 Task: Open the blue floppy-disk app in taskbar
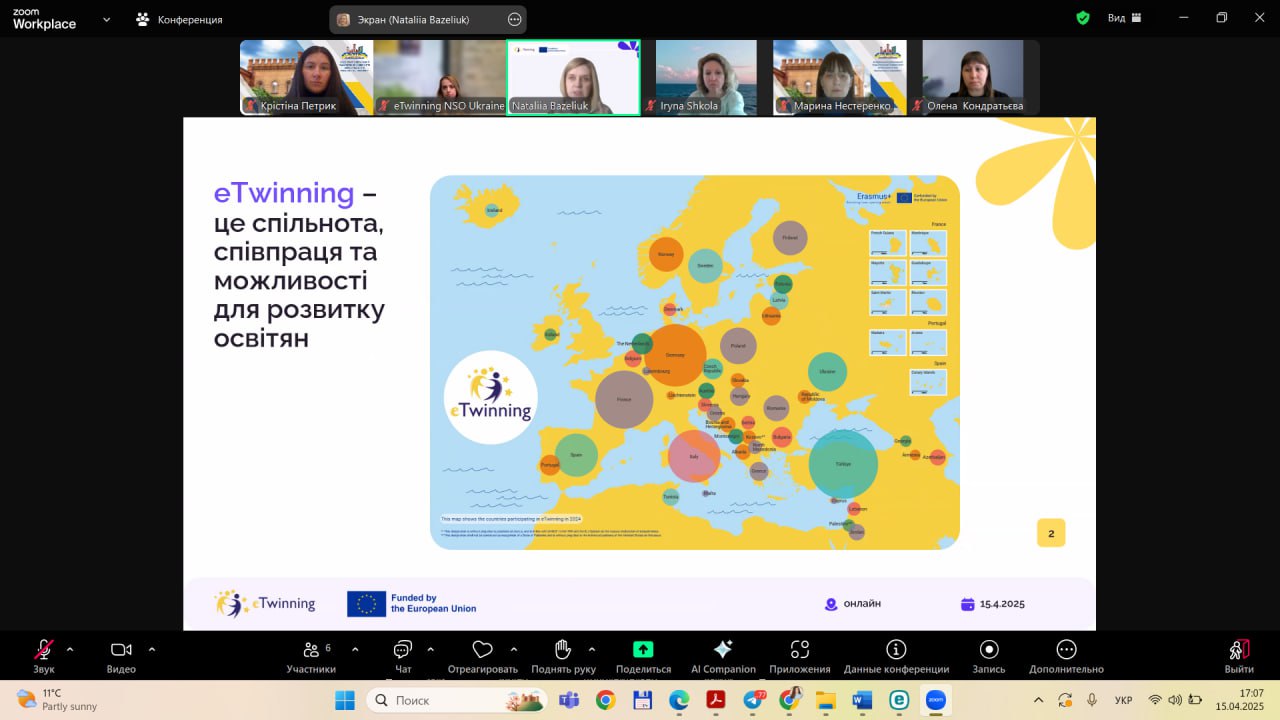tap(642, 700)
